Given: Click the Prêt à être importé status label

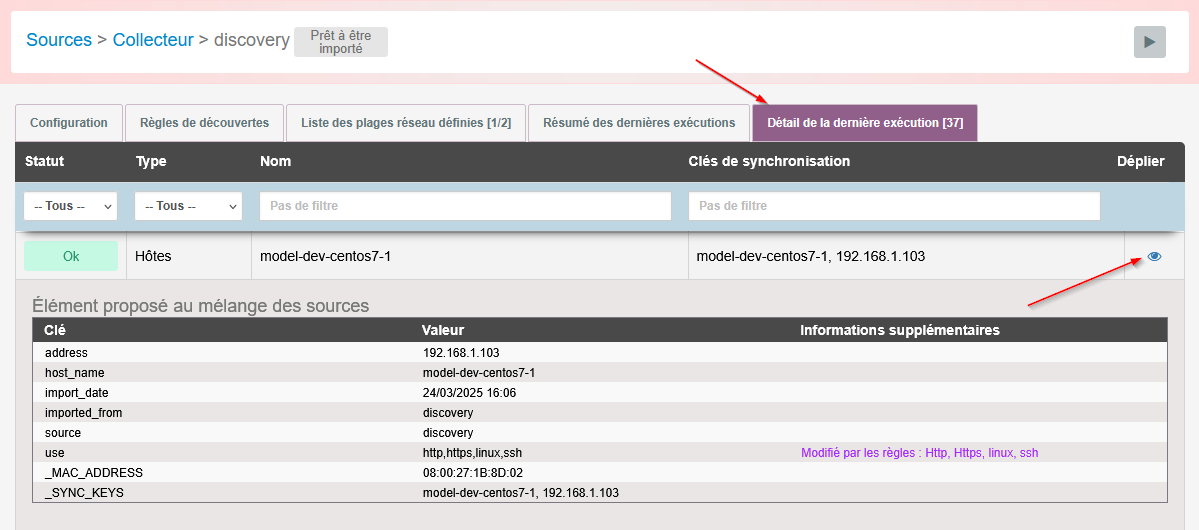Looking at the screenshot, I should (340, 42).
